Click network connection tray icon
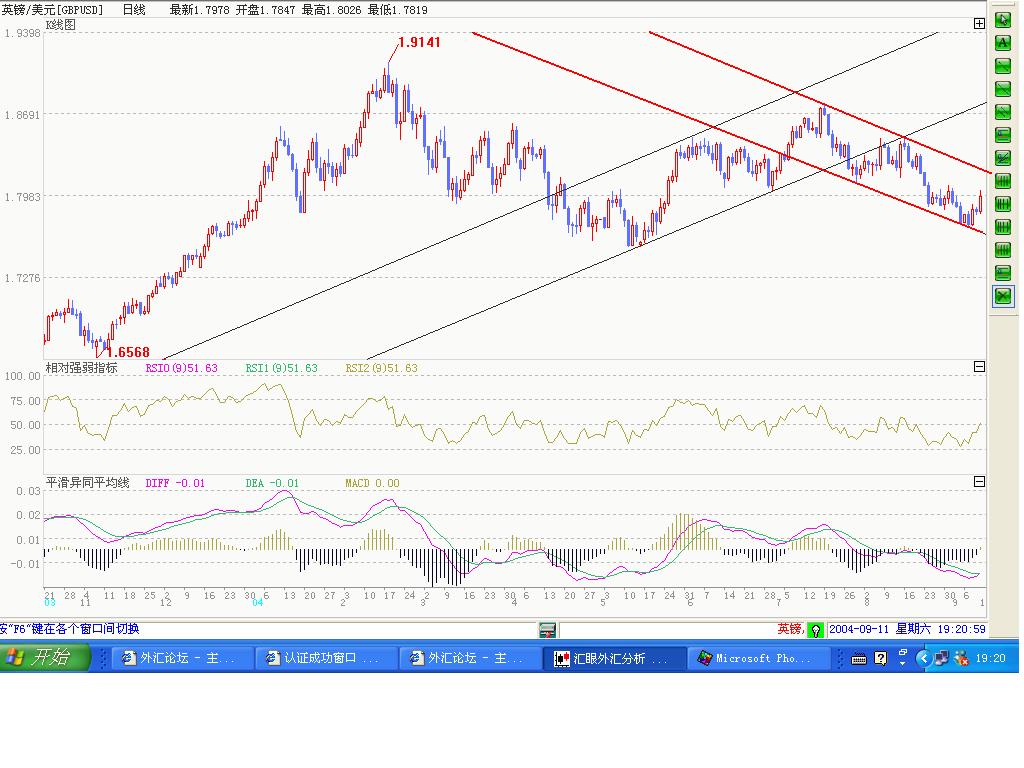 [941, 658]
